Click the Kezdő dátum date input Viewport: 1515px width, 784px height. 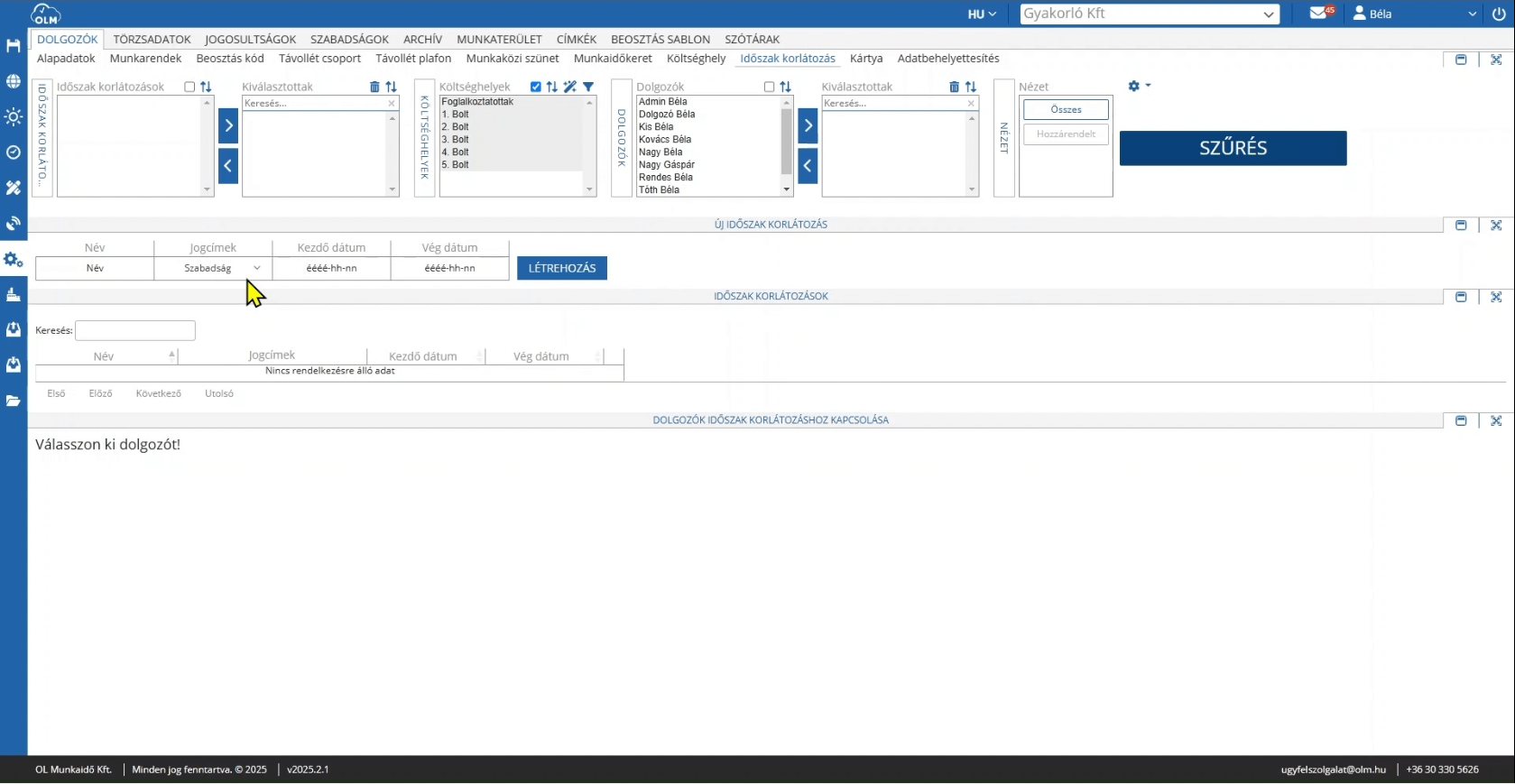coord(331,268)
